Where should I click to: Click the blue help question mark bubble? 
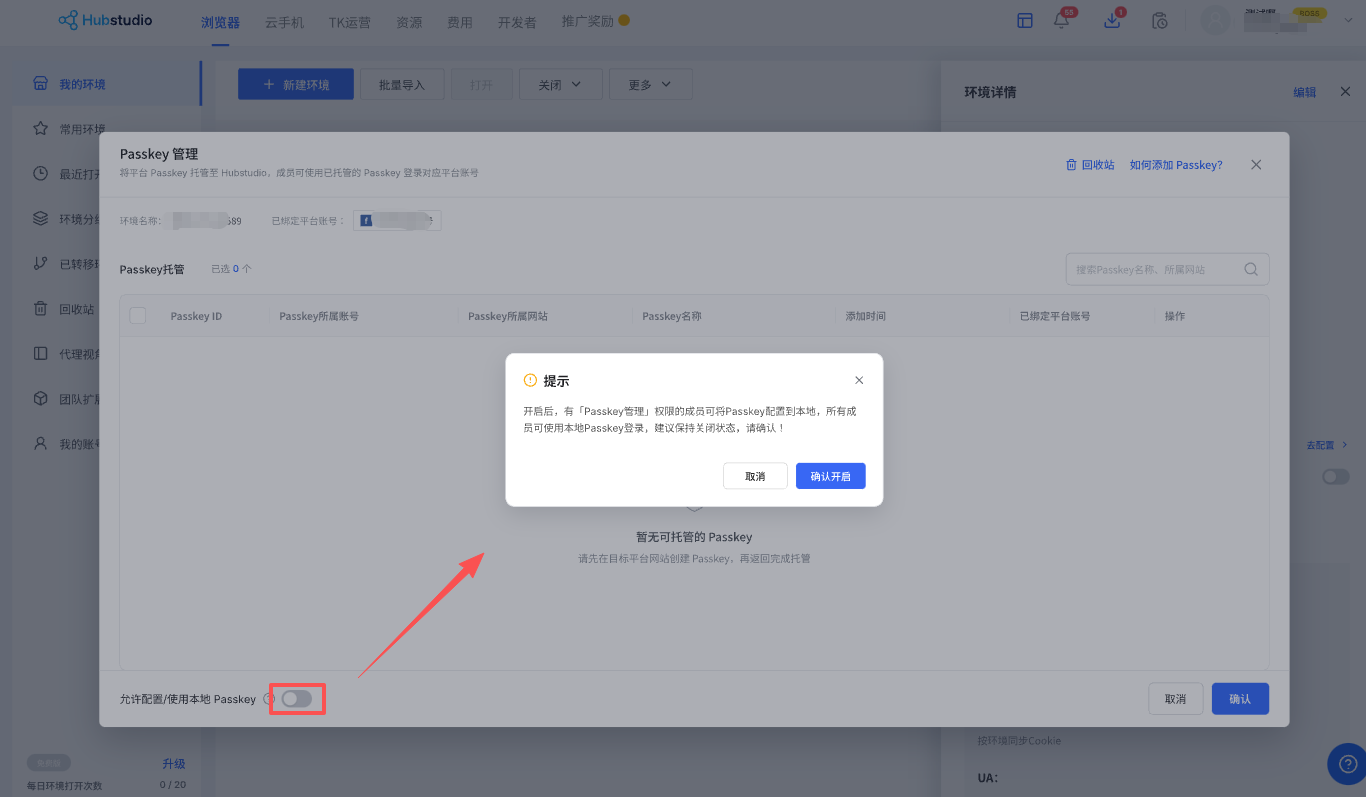(x=1346, y=764)
